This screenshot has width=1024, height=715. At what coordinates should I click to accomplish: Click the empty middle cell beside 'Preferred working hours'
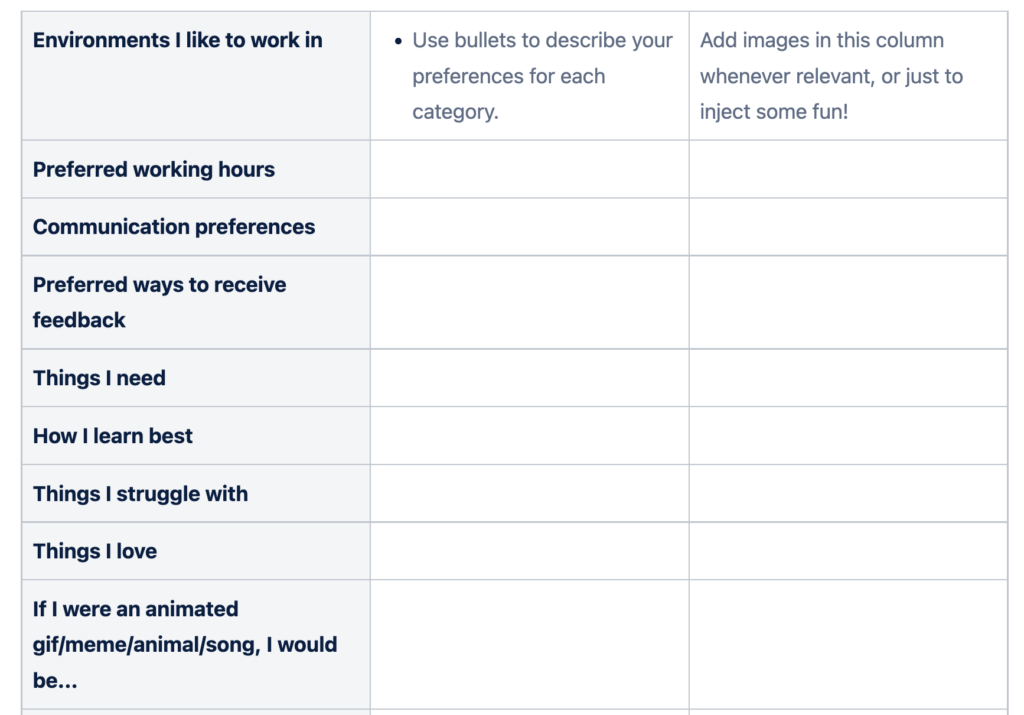529,170
